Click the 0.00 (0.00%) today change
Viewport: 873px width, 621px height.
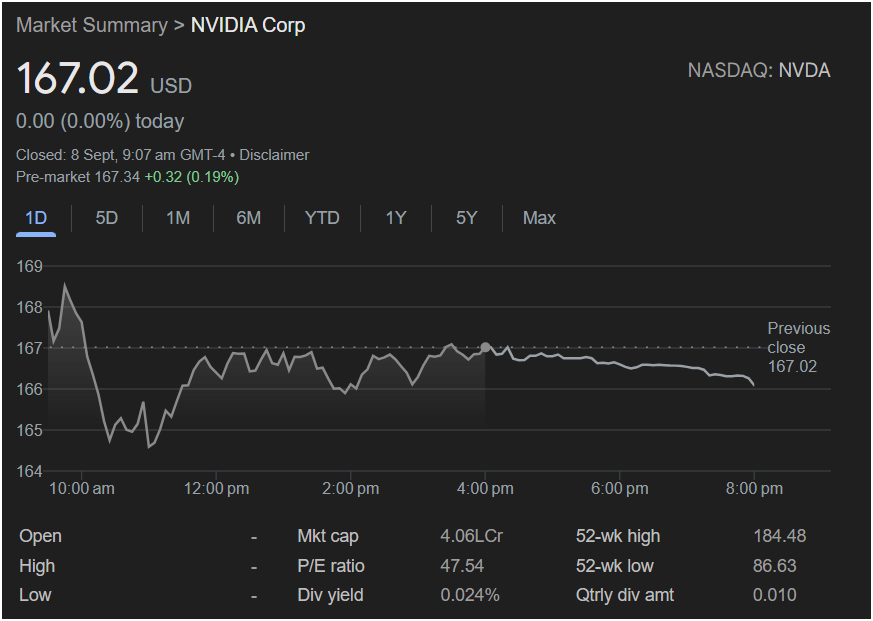click(x=100, y=121)
